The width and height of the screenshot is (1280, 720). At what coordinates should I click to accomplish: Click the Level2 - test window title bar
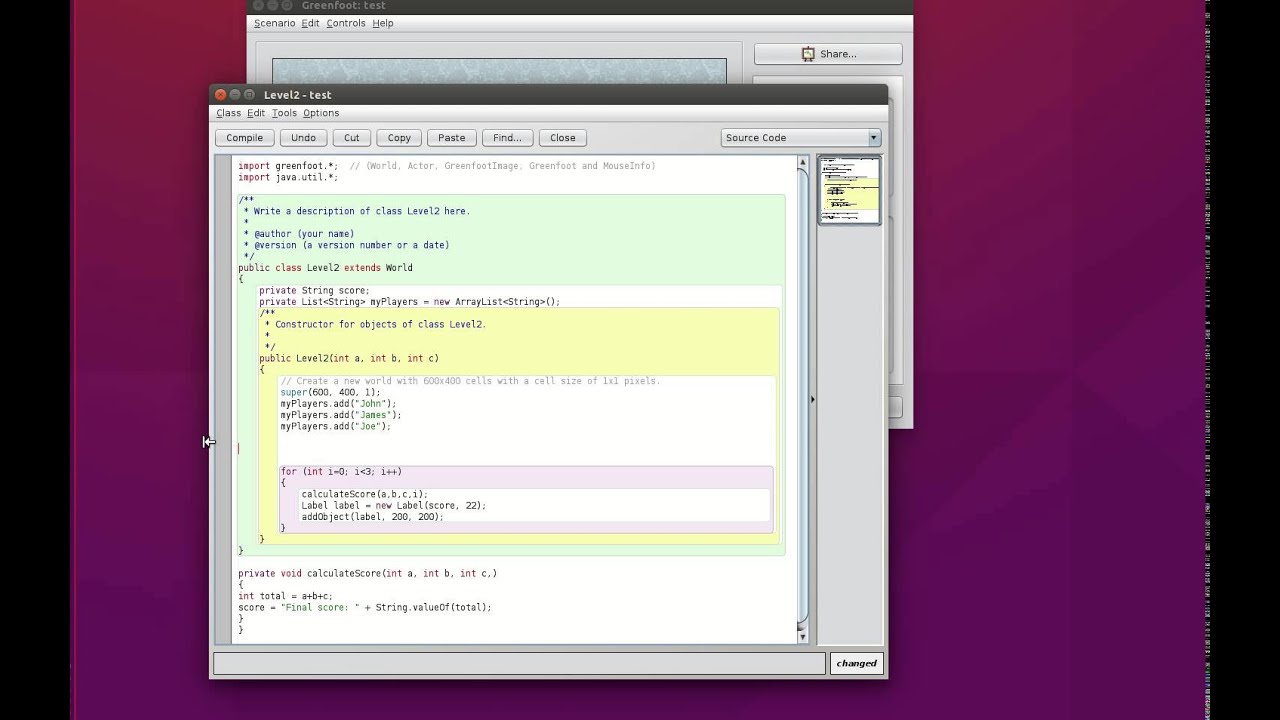click(x=548, y=94)
